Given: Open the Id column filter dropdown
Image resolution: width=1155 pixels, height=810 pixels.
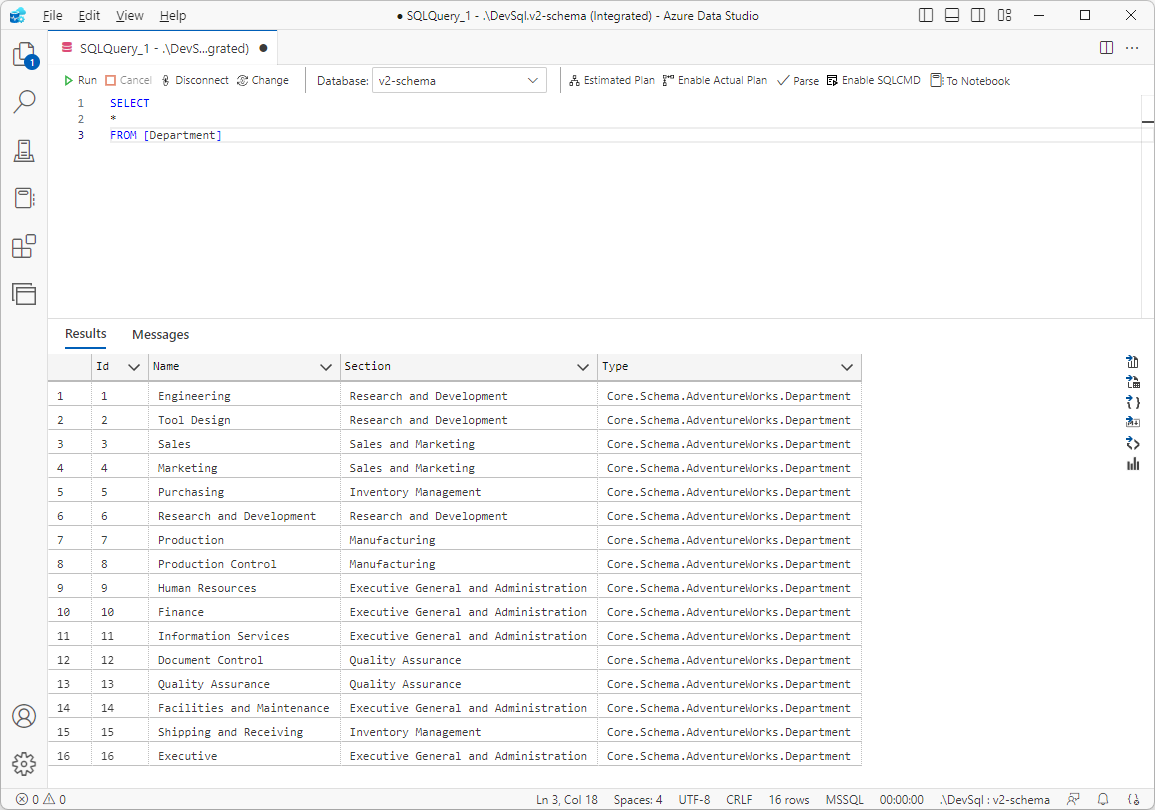Looking at the screenshot, I should click(x=134, y=367).
